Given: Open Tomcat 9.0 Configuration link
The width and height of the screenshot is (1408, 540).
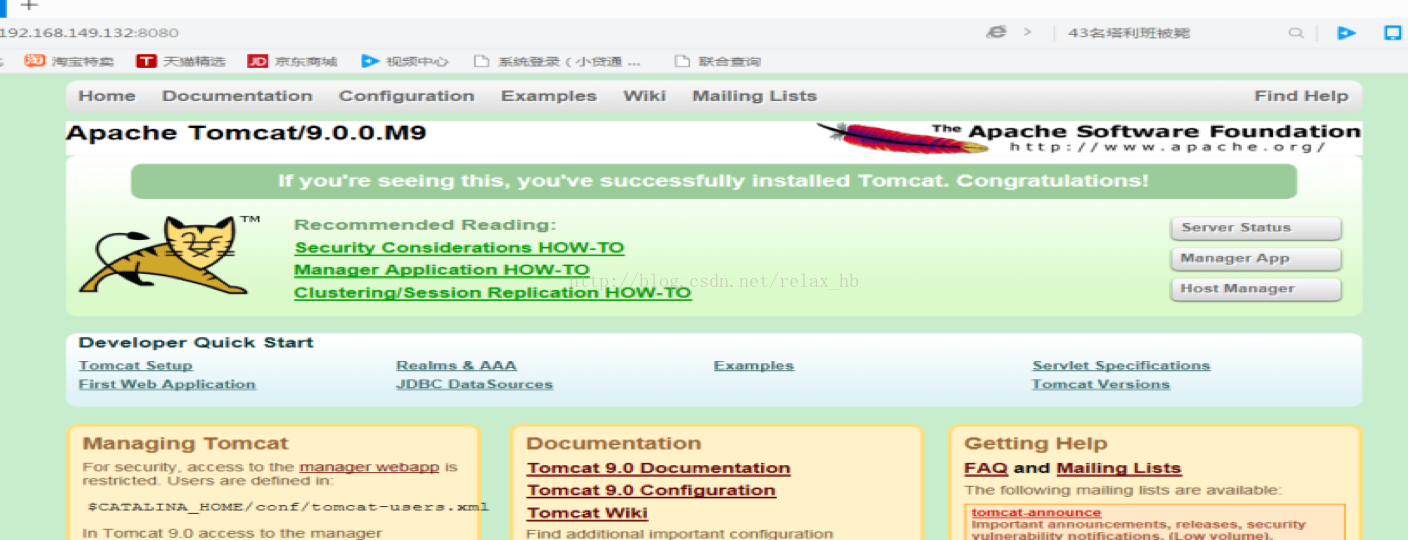Looking at the screenshot, I should pyautogui.click(x=651, y=490).
